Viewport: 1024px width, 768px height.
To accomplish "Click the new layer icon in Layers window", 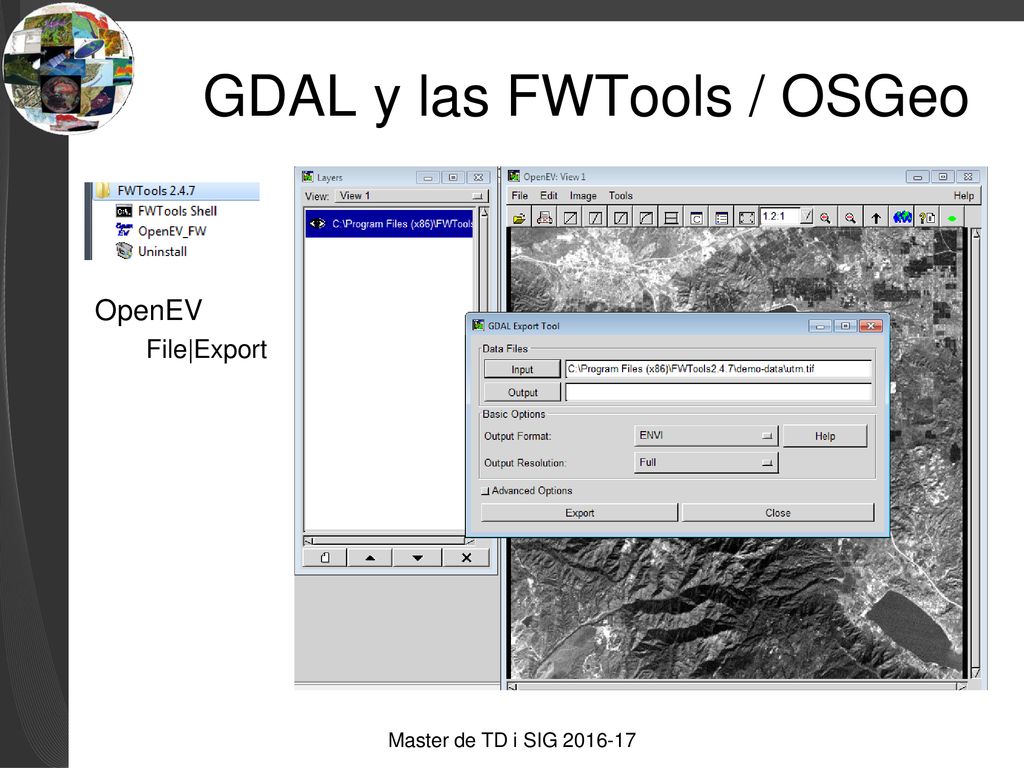I will [x=325, y=558].
